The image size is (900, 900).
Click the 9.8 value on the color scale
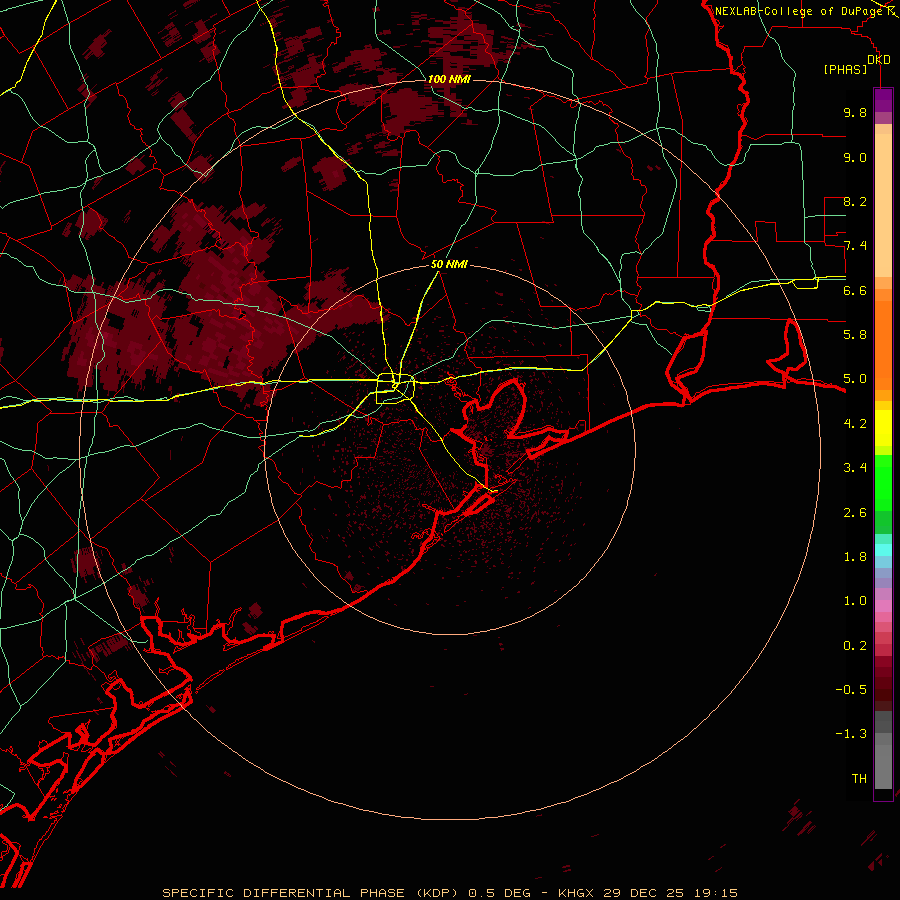point(855,112)
